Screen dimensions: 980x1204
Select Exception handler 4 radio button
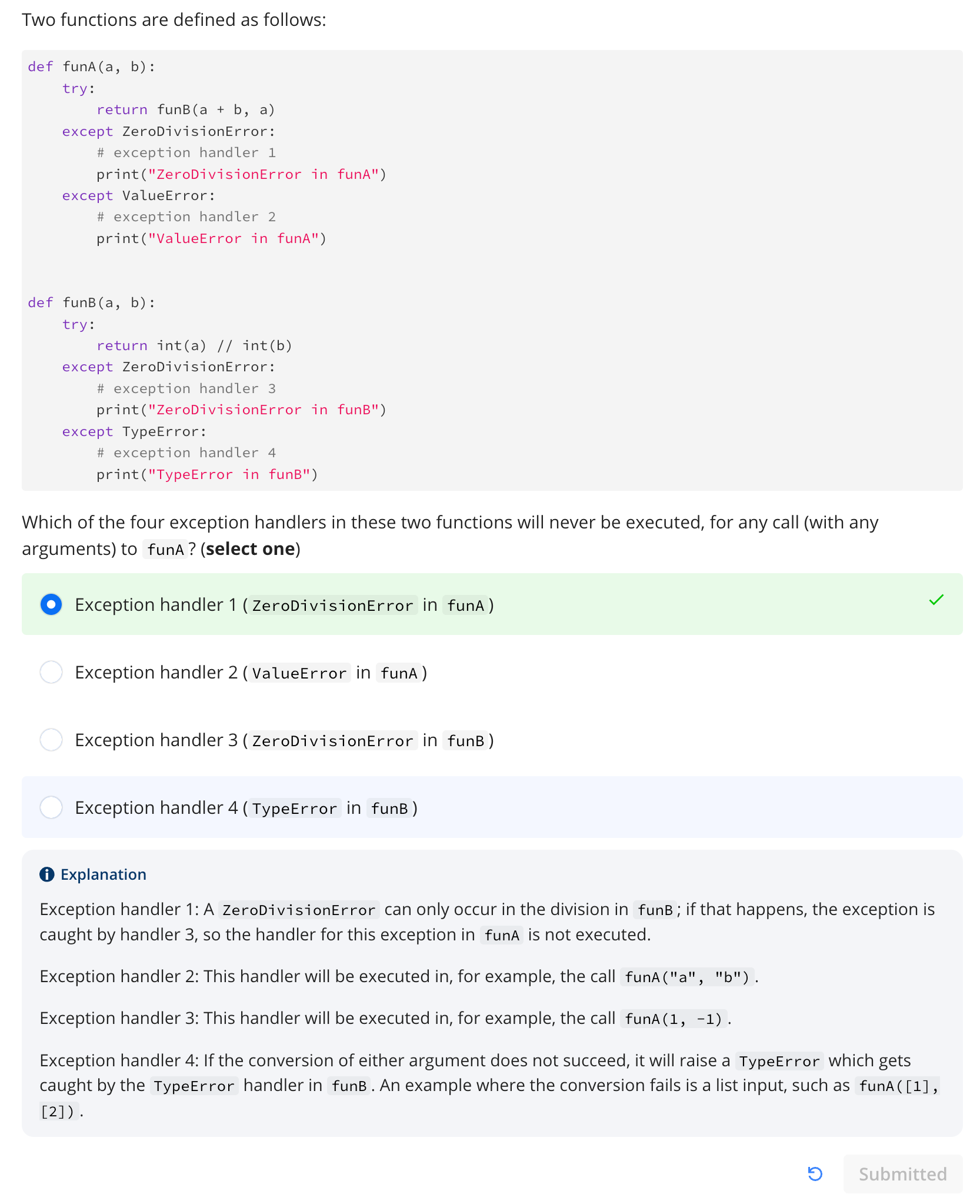[x=51, y=807]
